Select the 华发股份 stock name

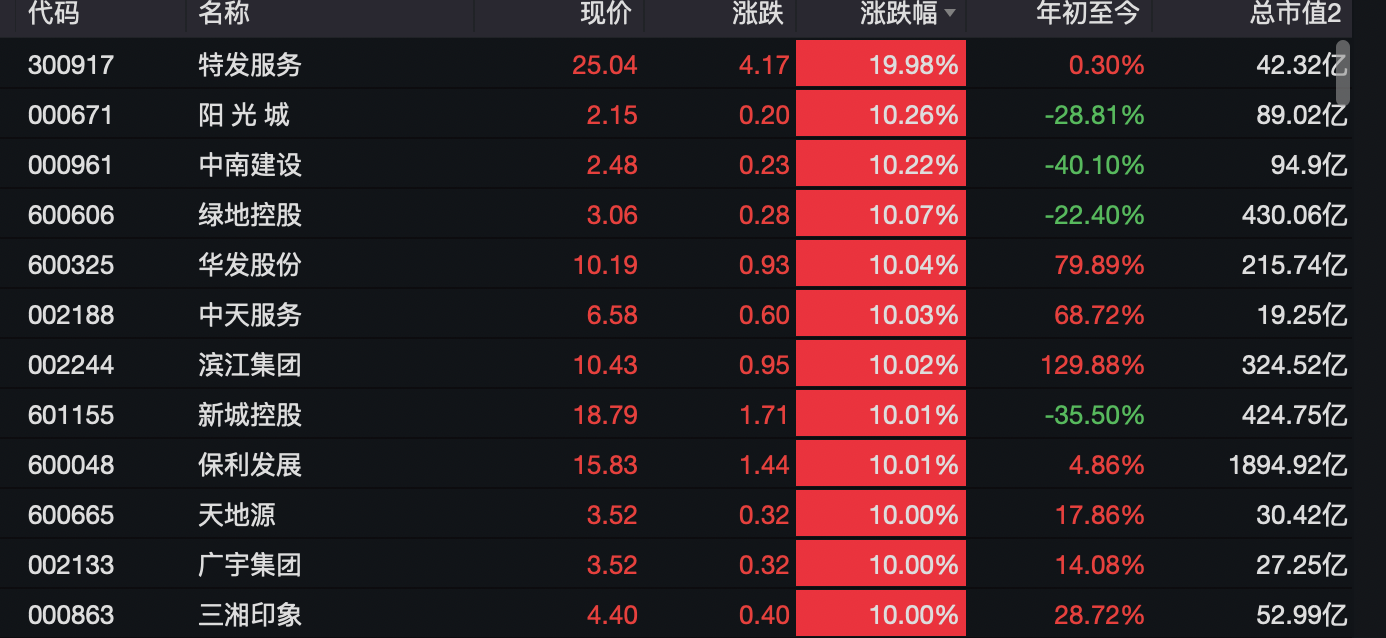tap(250, 265)
